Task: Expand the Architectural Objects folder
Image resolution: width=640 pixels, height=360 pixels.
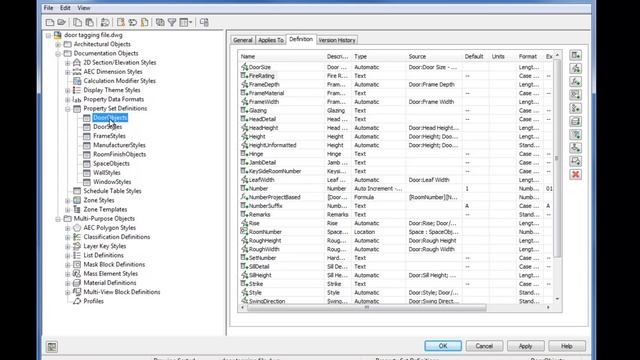Action: click(58, 44)
